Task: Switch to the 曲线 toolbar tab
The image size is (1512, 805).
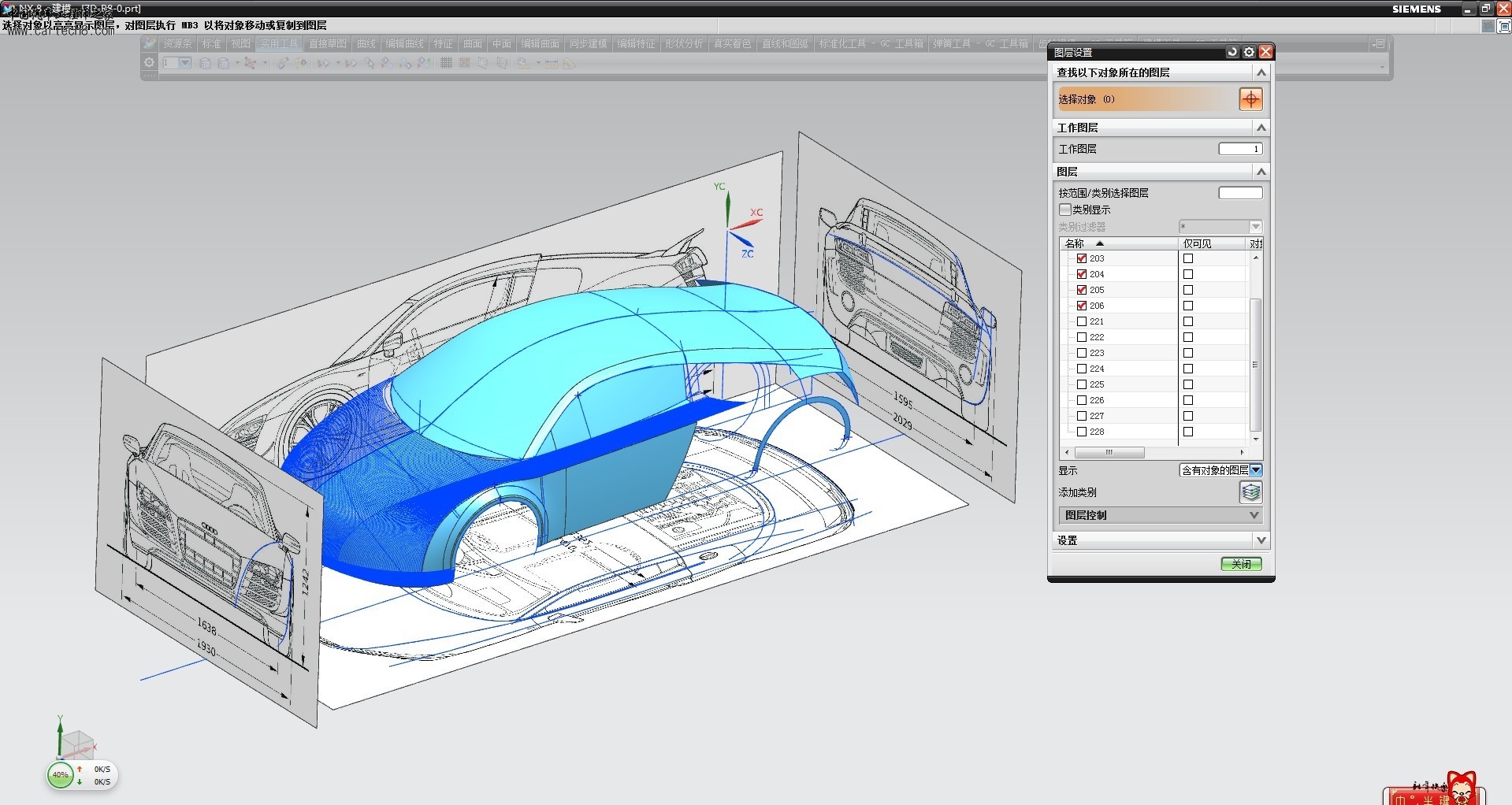Action: 366,44
